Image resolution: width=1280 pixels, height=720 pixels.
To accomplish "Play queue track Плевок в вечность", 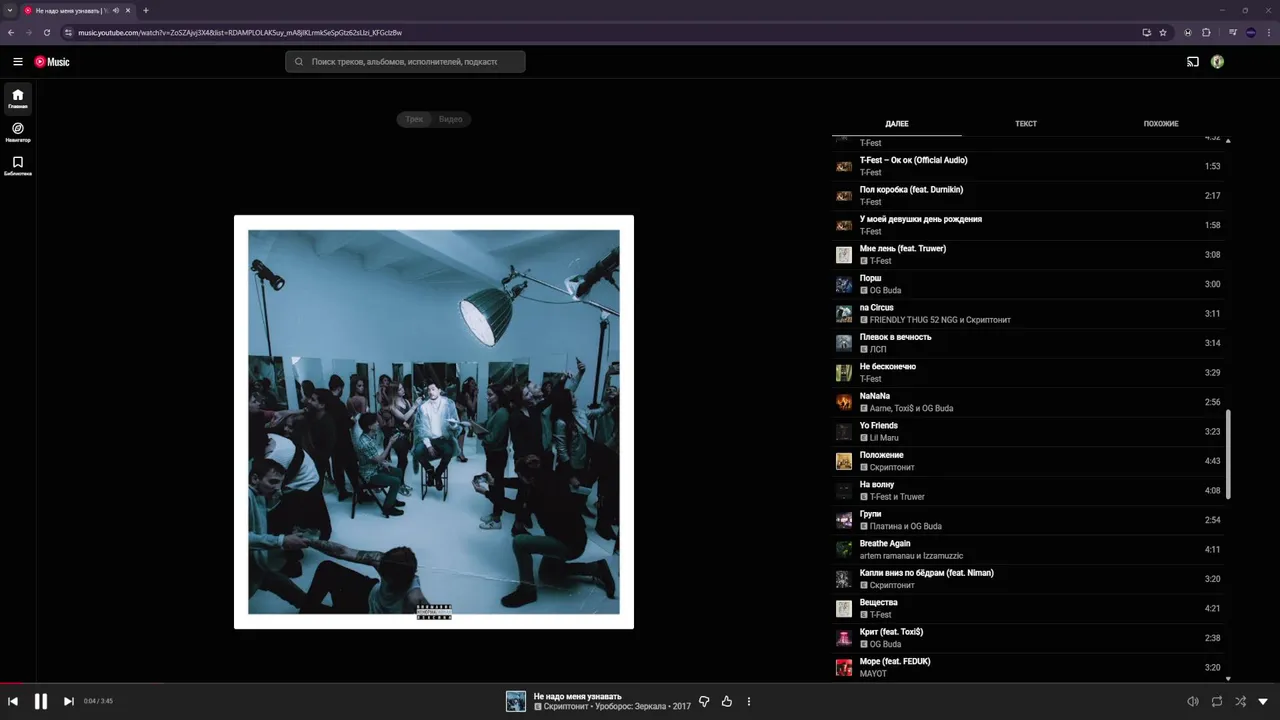I will [x=1029, y=343].
